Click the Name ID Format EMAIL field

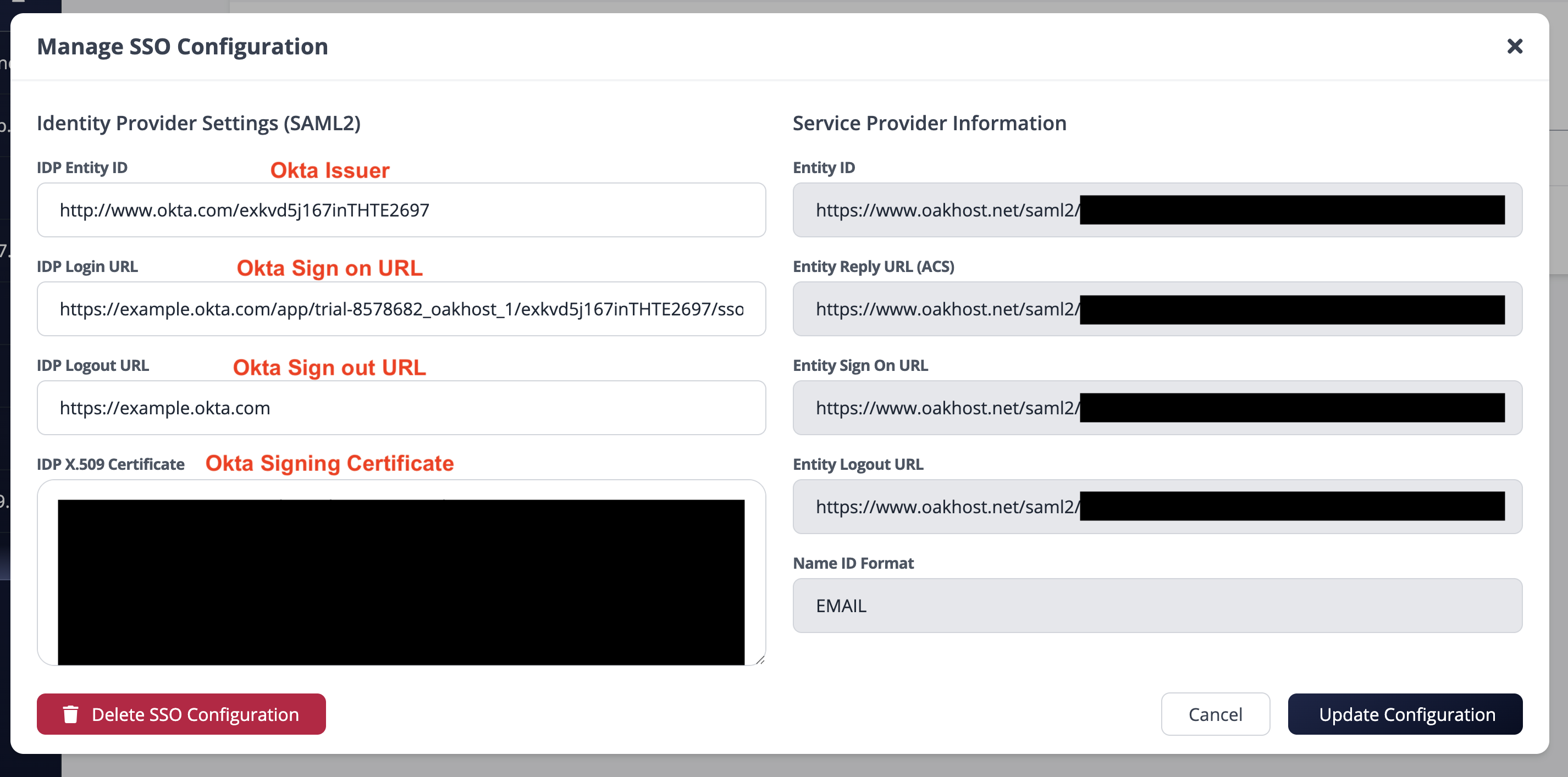click(x=1157, y=606)
